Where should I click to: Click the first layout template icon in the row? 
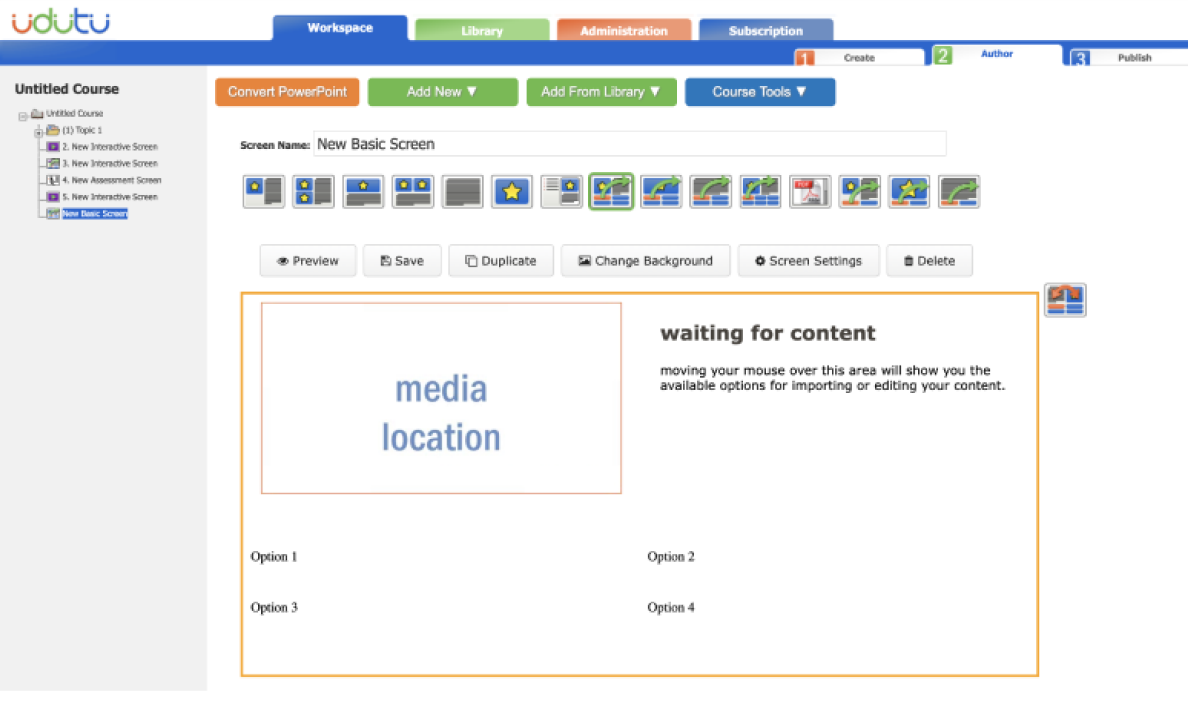263,191
